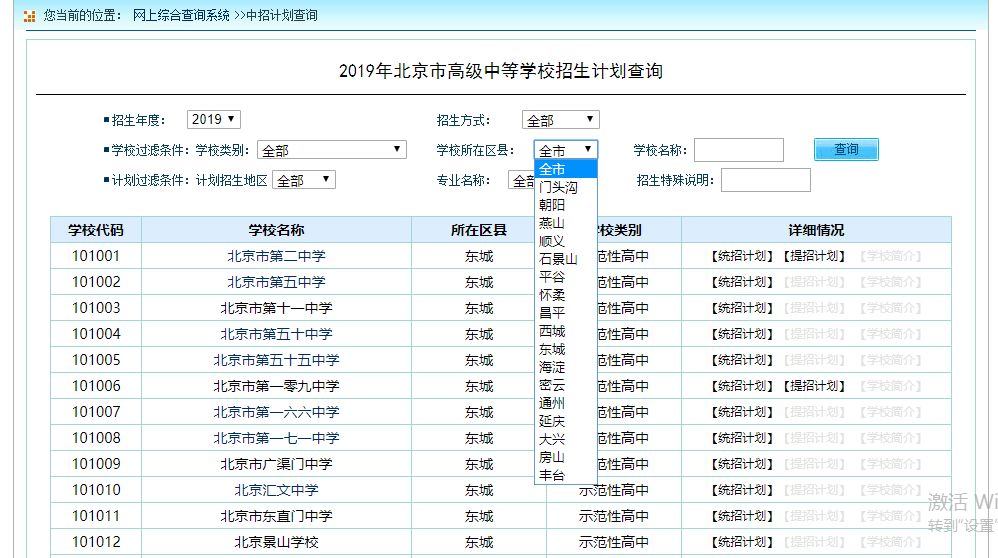Select 通州 in the district list
Screen dimensions: 998x558
coord(566,403)
